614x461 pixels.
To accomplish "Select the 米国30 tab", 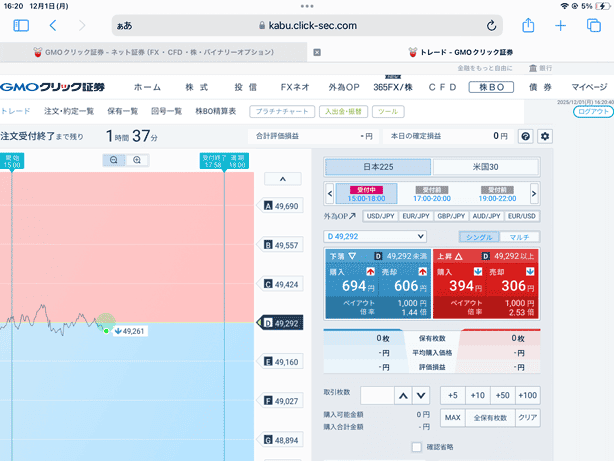I will pyautogui.click(x=486, y=167).
